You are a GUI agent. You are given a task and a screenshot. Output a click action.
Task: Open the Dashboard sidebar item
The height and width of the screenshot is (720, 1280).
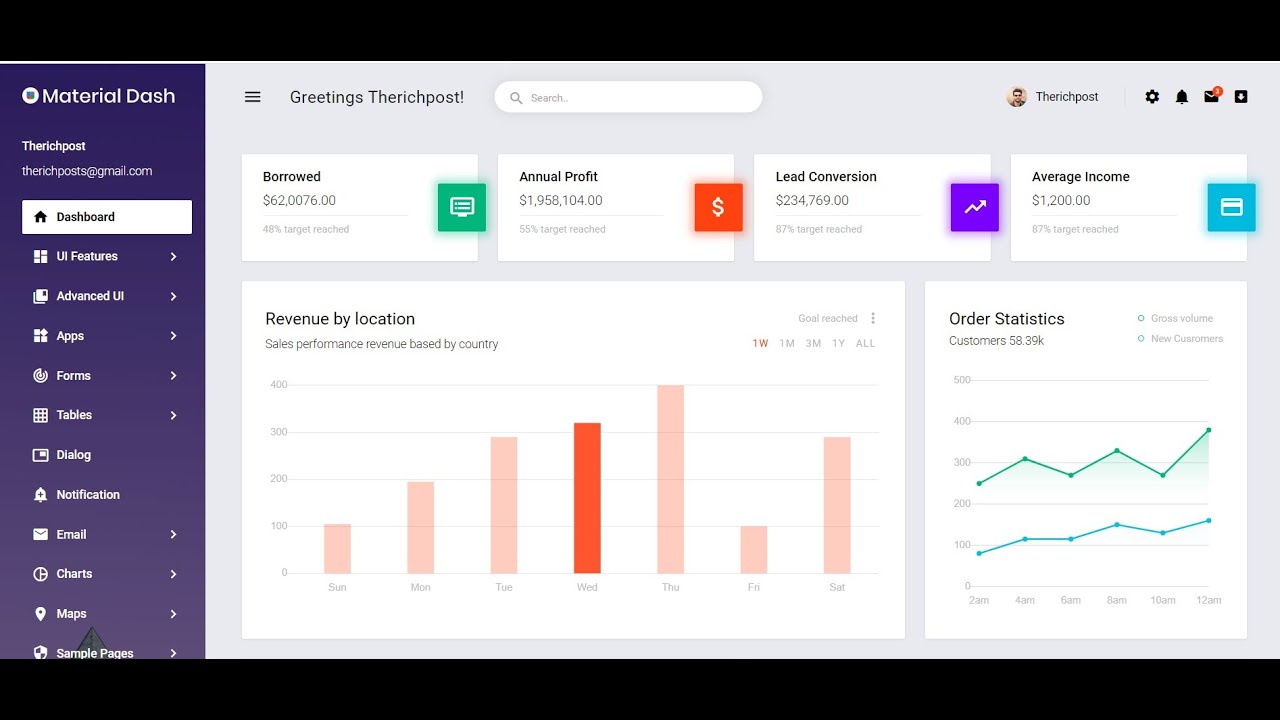tap(107, 217)
